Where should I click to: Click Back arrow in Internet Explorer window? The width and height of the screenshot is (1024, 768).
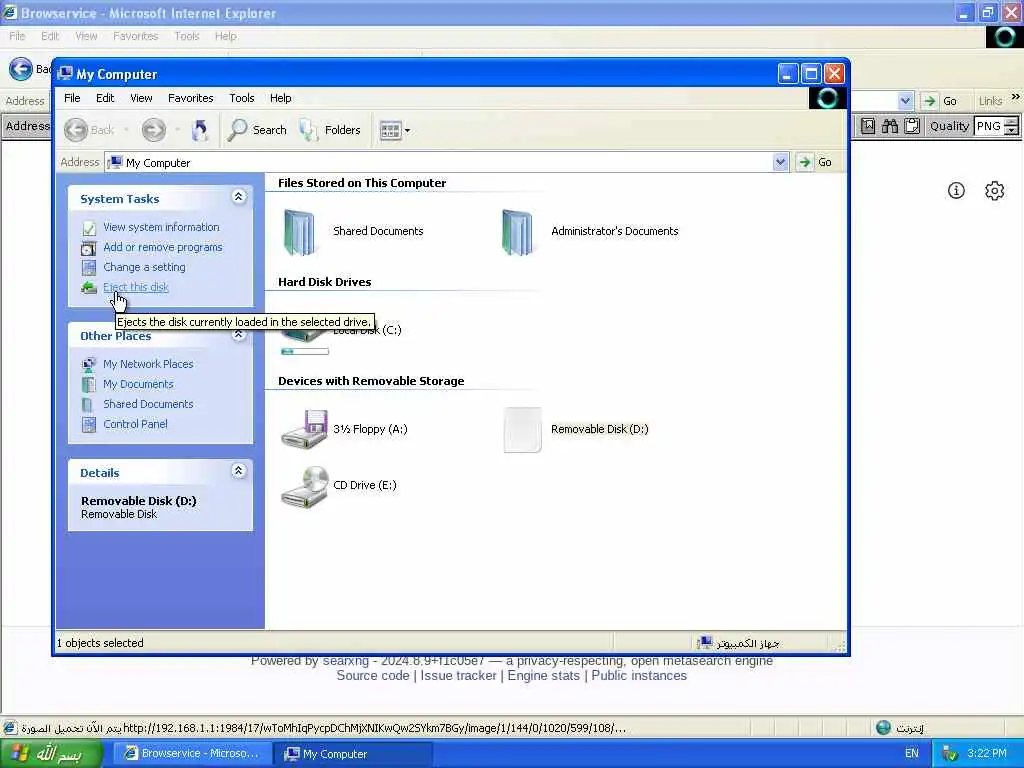point(21,69)
